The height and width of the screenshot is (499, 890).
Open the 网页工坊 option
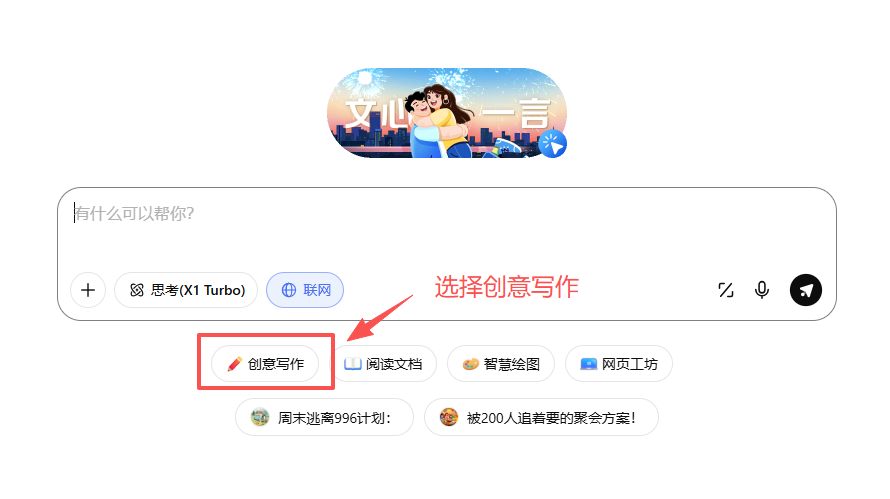click(x=619, y=364)
